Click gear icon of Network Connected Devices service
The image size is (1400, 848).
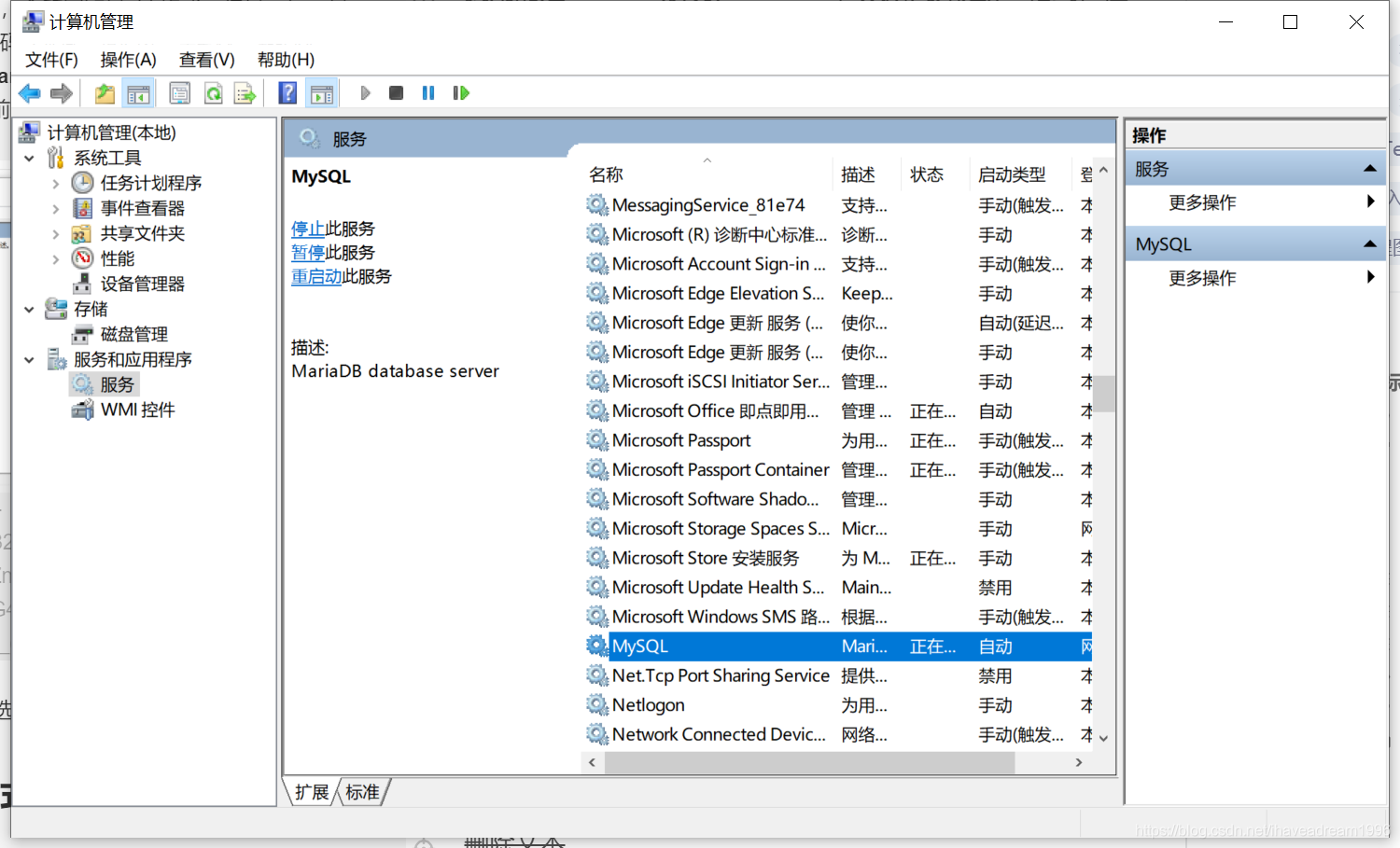[597, 734]
